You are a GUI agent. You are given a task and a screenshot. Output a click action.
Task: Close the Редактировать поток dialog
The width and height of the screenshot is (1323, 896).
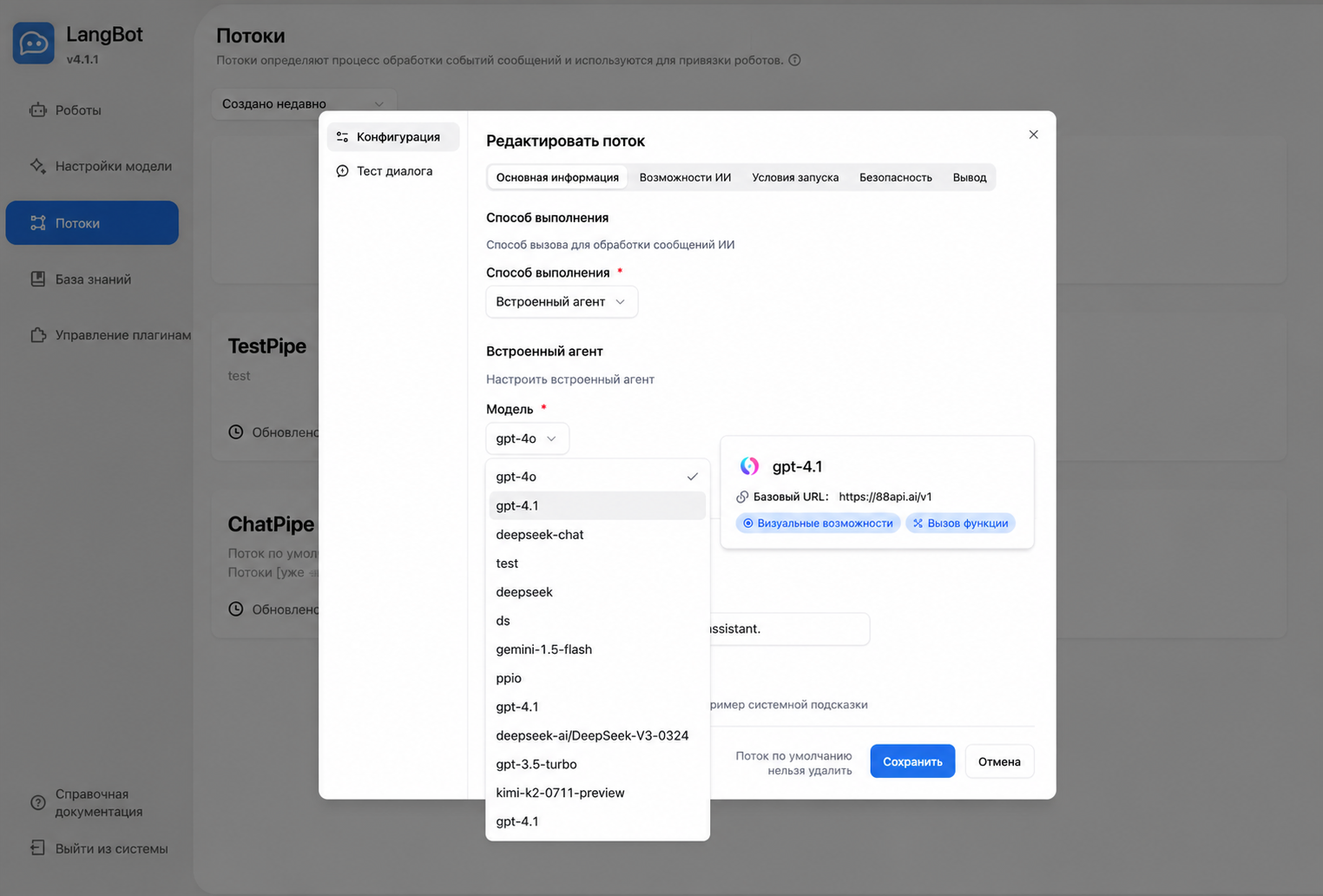(1033, 135)
